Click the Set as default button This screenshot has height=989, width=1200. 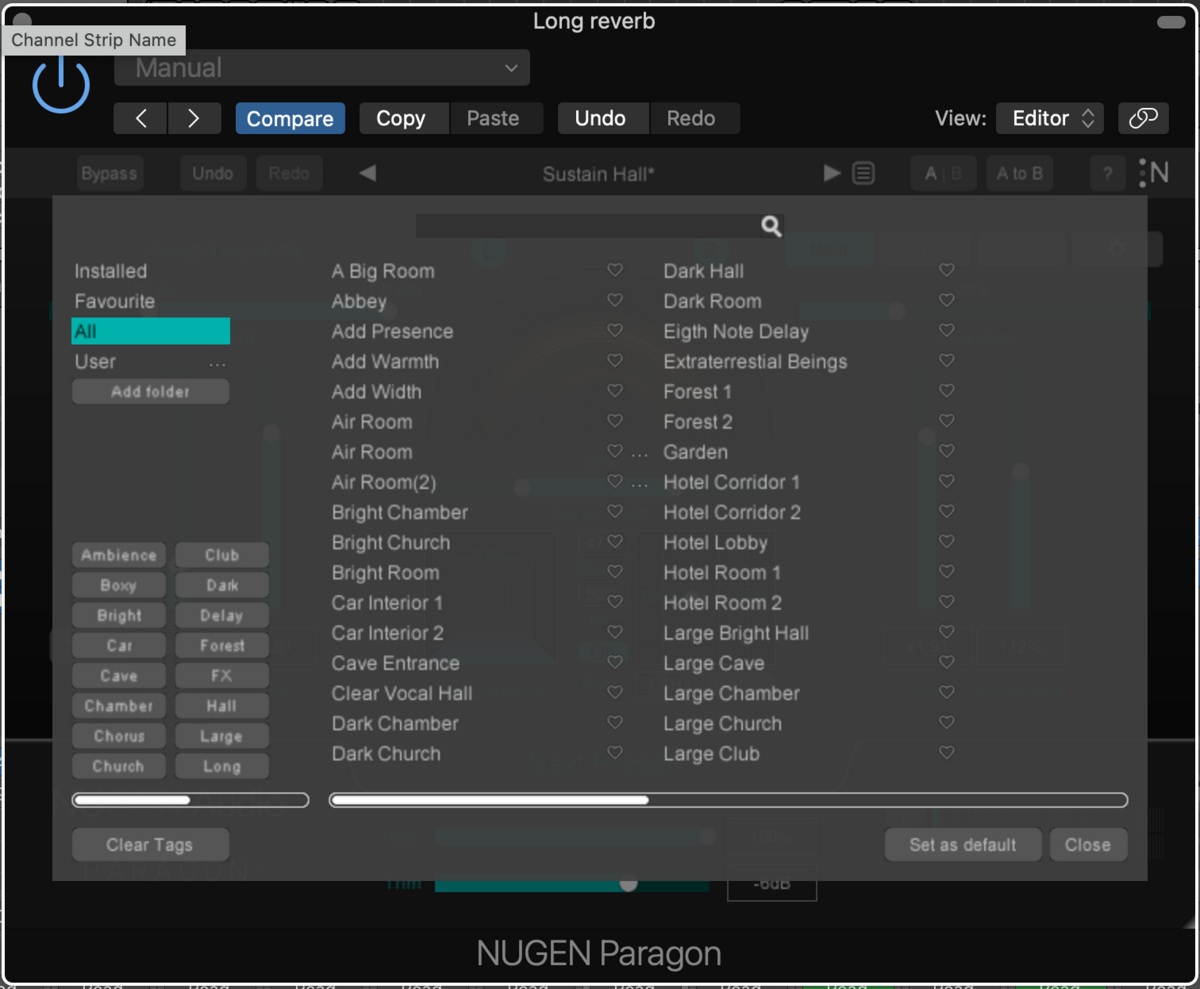[x=962, y=845]
